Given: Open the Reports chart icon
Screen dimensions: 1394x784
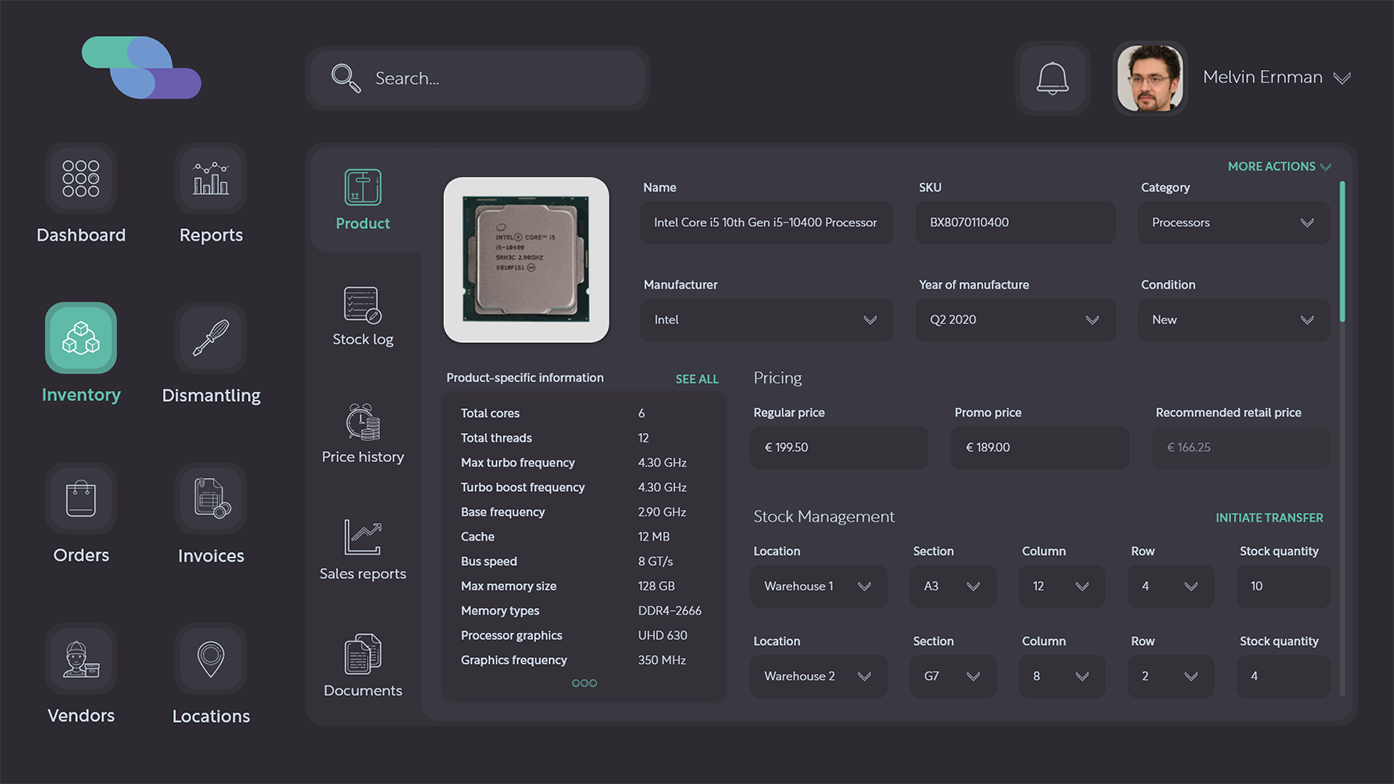Looking at the screenshot, I should pyautogui.click(x=211, y=178).
